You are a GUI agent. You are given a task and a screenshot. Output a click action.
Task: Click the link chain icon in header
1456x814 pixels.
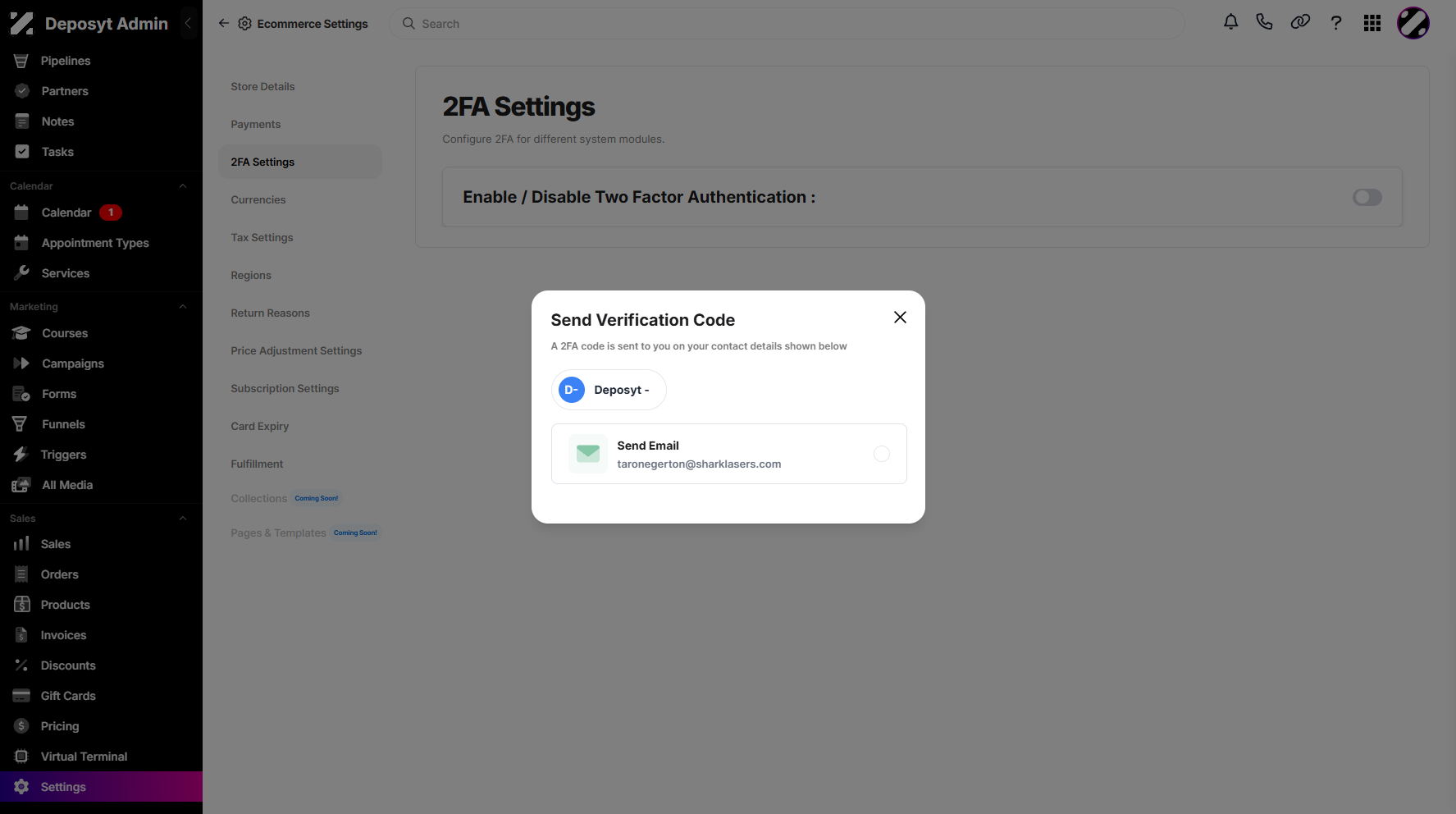pyautogui.click(x=1300, y=23)
